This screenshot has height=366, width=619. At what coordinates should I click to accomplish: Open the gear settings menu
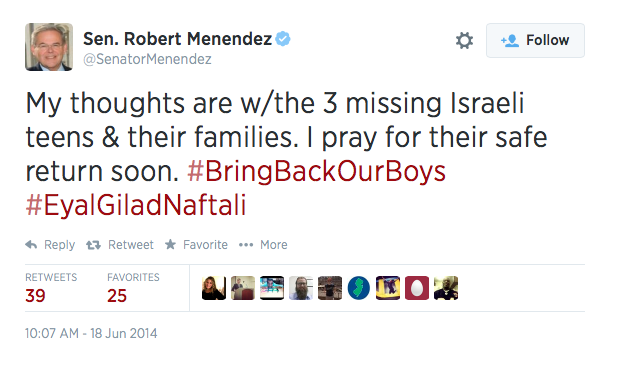click(464, 40)
